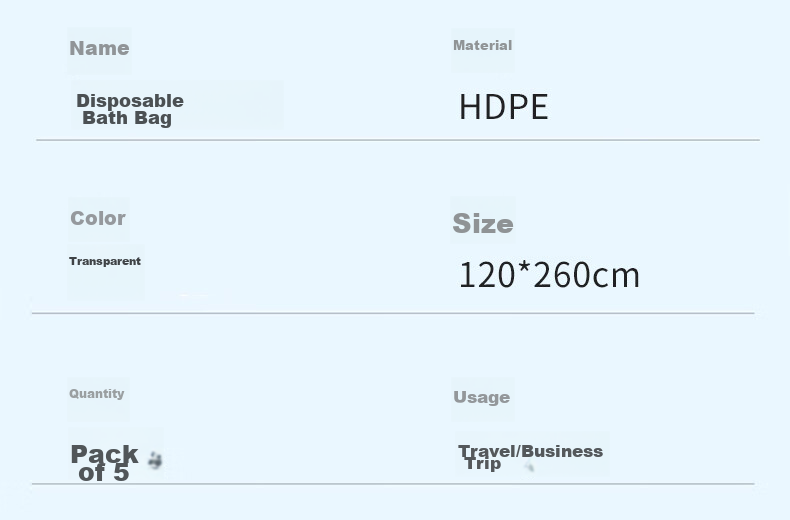Click the blurred smudge beside Pack of 5
This screenshot has width=790, height=520.
pyautogui.click(x=155, y=460)
